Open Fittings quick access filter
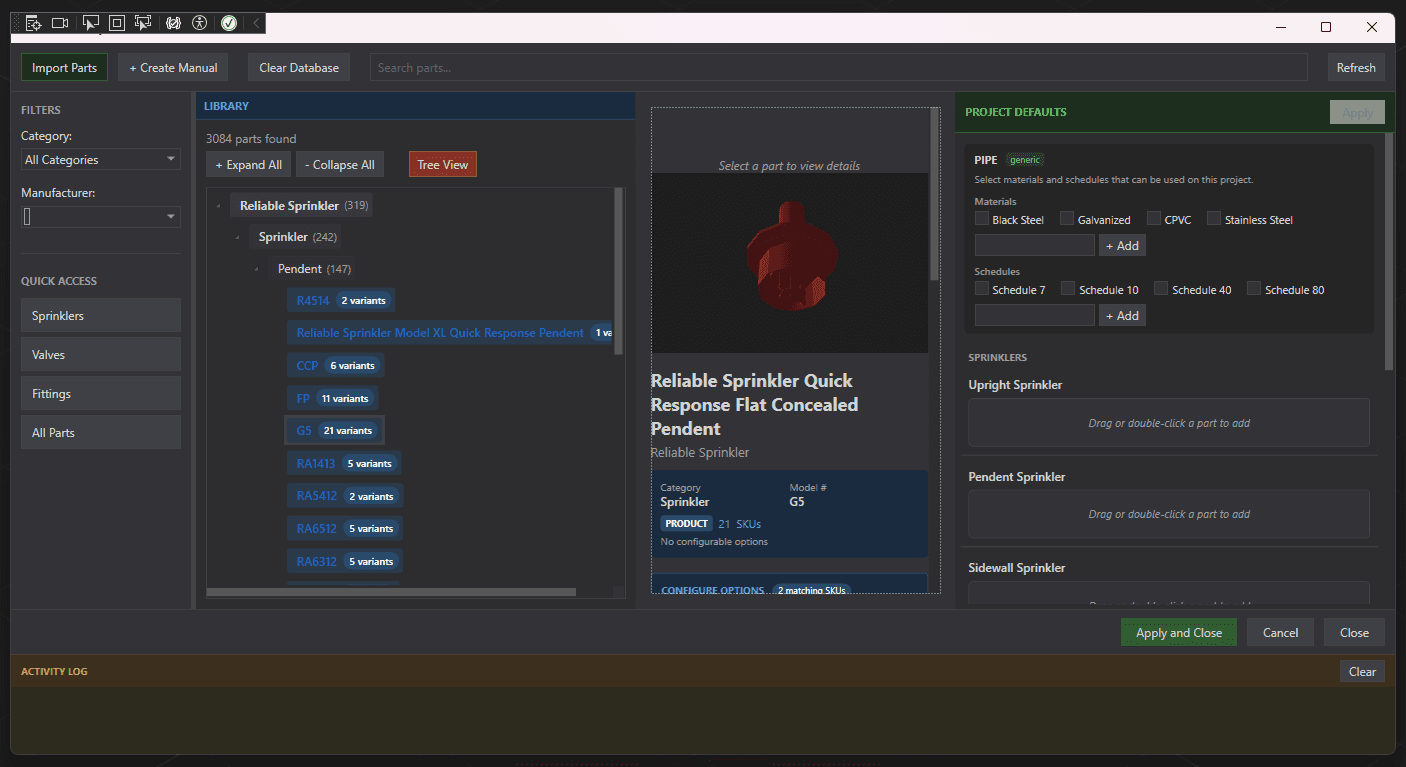Image resolution: width=1406 pixels, height=767 pixels. tap(101, 393)
